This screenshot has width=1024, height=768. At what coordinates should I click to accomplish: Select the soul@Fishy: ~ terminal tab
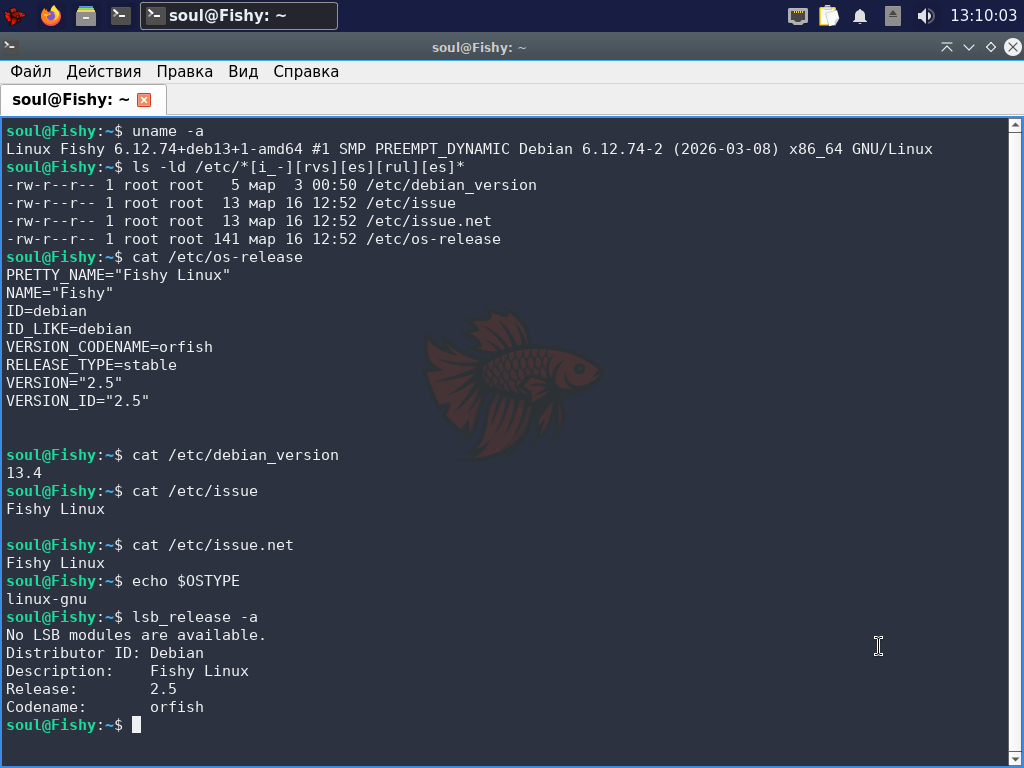[x=70, y=100]
